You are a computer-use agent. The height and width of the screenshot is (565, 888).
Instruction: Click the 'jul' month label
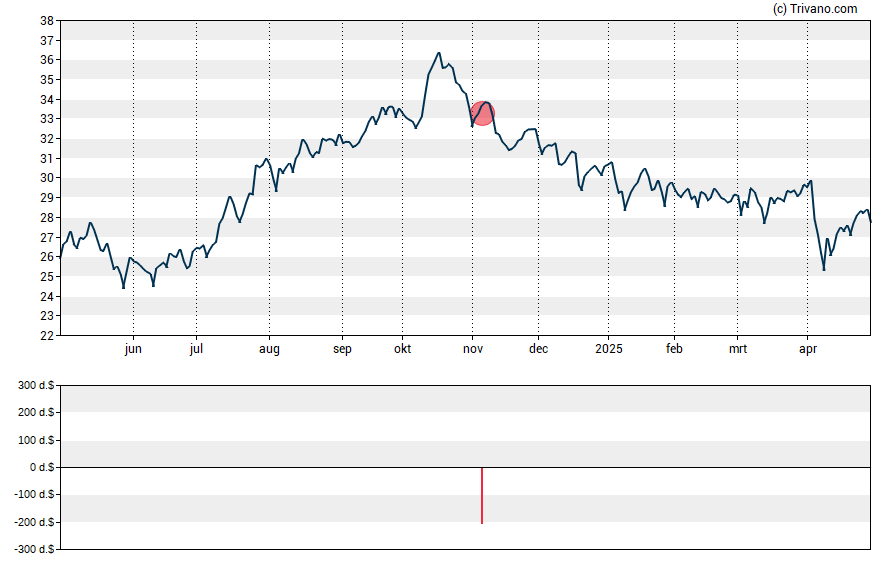click(196, 349)
